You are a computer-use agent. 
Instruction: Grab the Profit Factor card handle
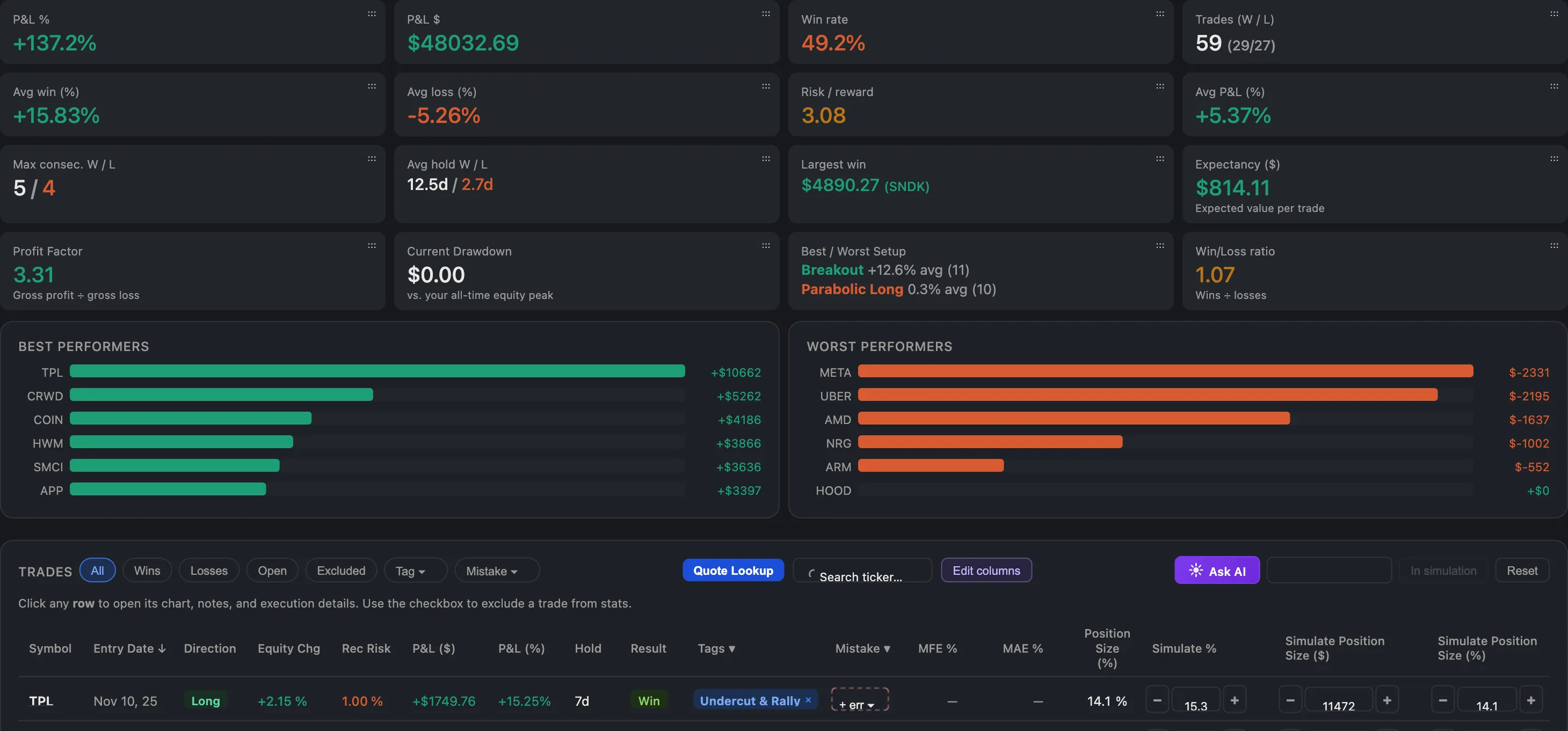(371, 246)
